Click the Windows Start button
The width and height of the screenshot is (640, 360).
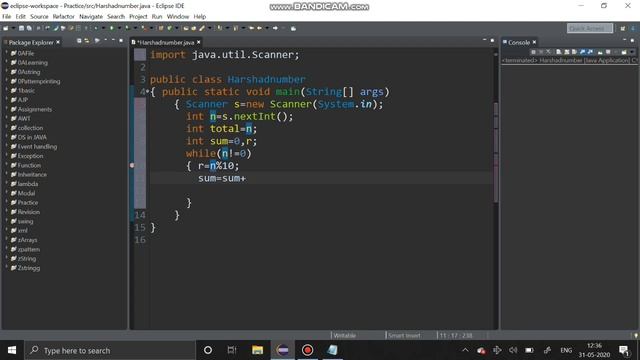12,350
